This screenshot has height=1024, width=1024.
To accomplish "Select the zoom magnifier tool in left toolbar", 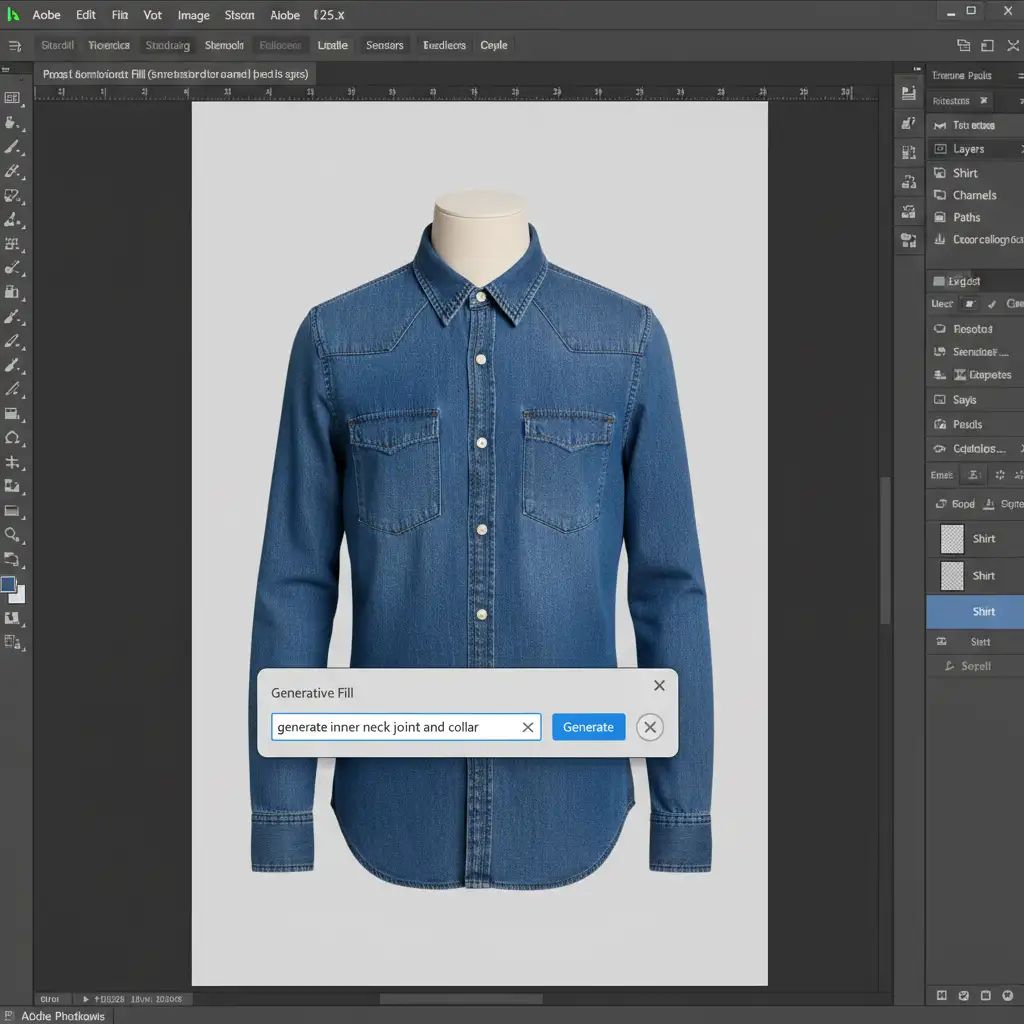I will (x=12, y=535).
